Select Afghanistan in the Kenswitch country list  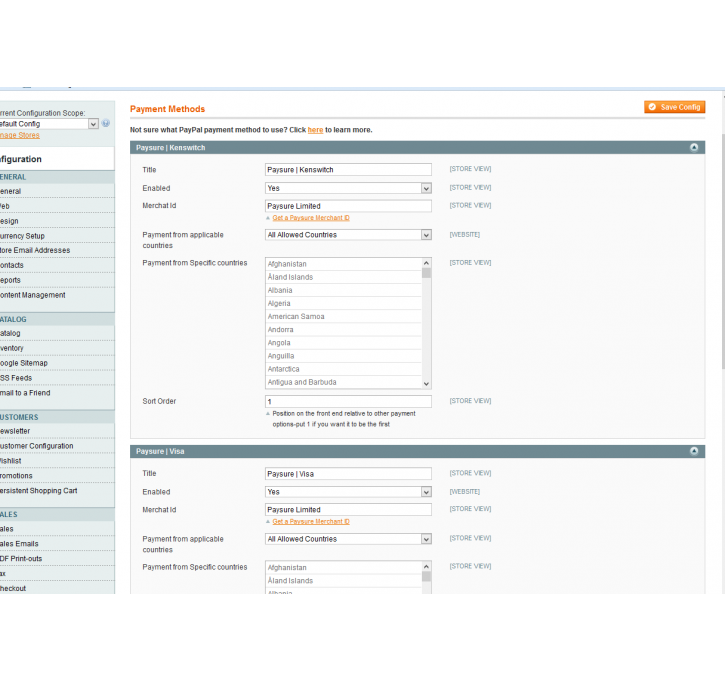pos(344,264)
